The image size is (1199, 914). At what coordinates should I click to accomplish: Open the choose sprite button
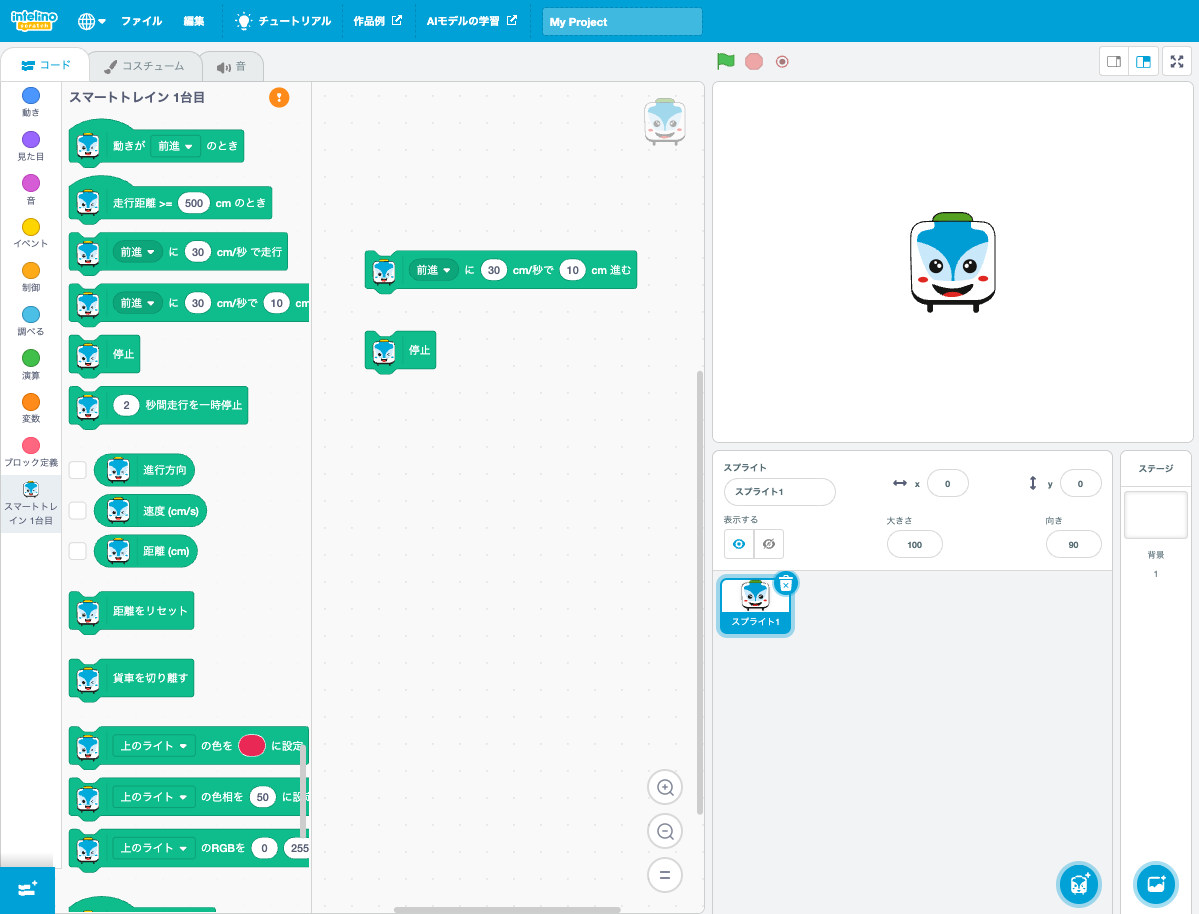pyautogui.click(x=1079, y=884)
